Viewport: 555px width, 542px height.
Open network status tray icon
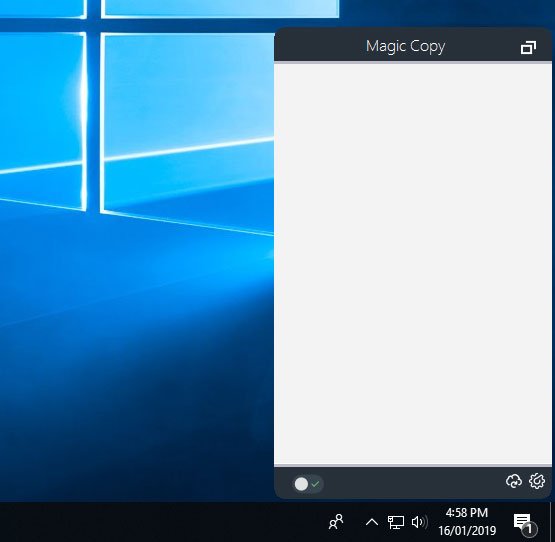click(x=396, y=522)
